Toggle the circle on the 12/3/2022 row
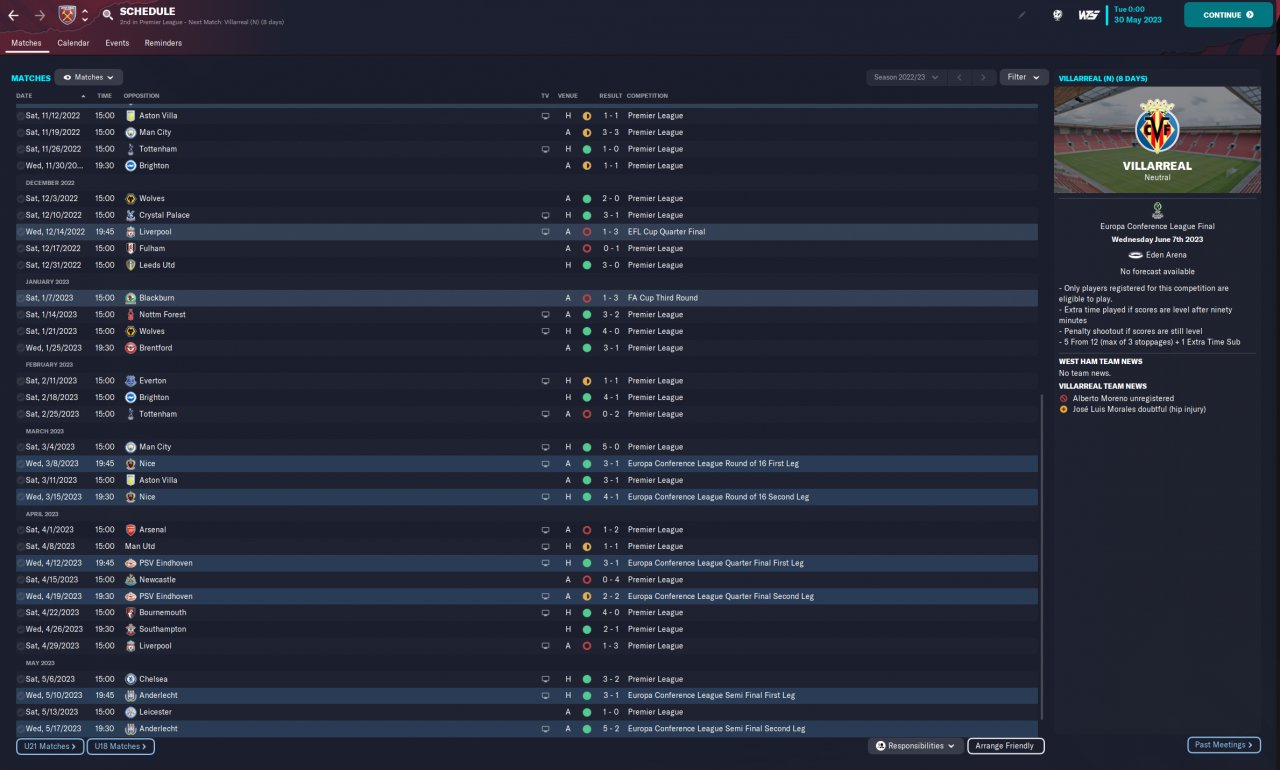Image resolution: width=1280 pixels, height=770 pixels. pos(20,199)
